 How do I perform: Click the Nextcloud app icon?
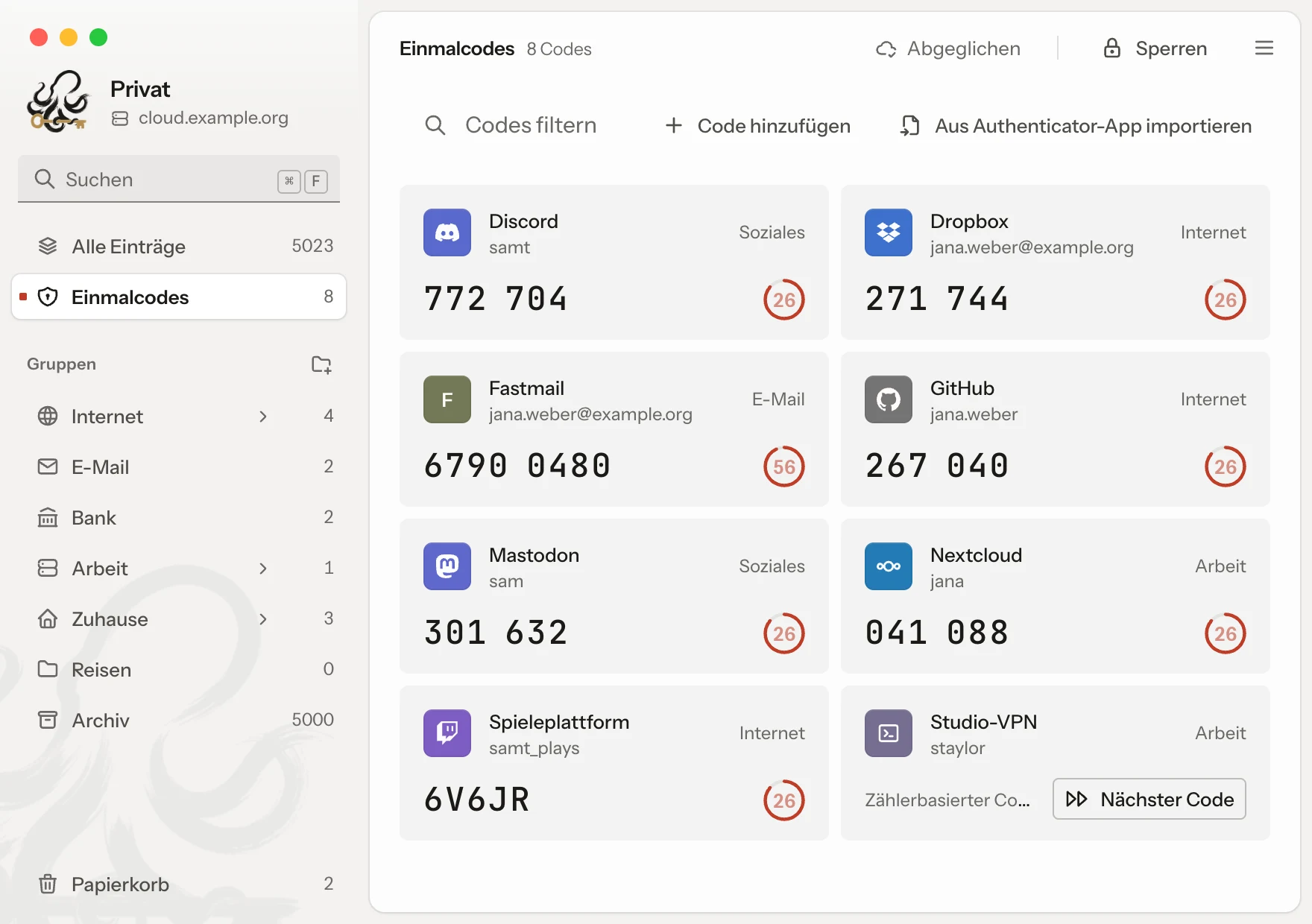coord(889,566)
